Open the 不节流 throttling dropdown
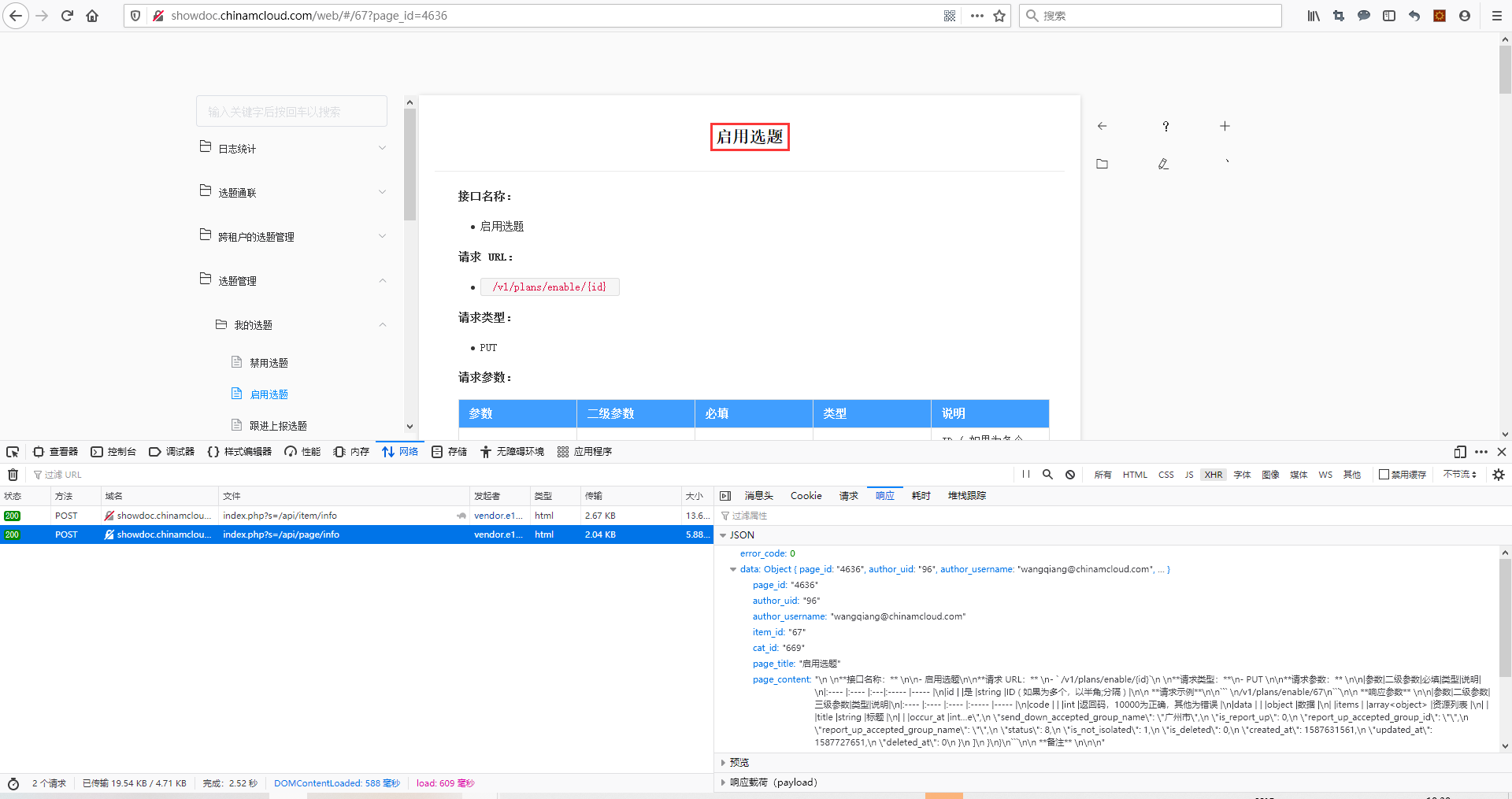1512x799 pixels. [x=1459, y=475]
